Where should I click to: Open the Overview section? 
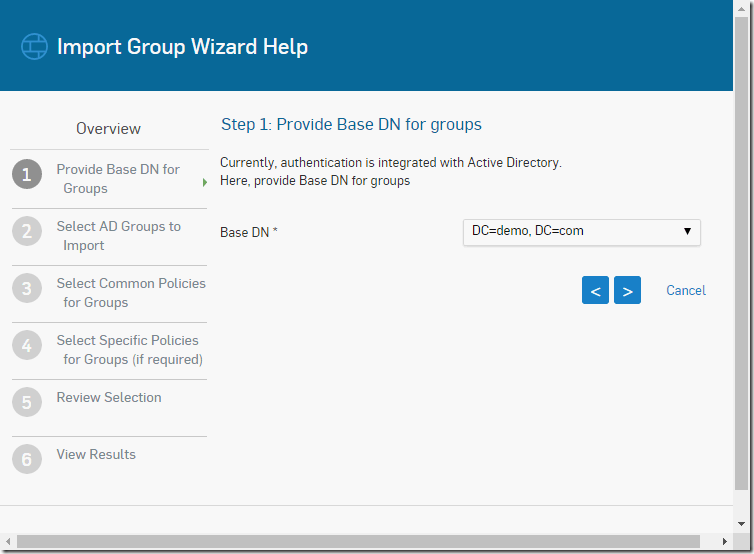pos(108,128)
